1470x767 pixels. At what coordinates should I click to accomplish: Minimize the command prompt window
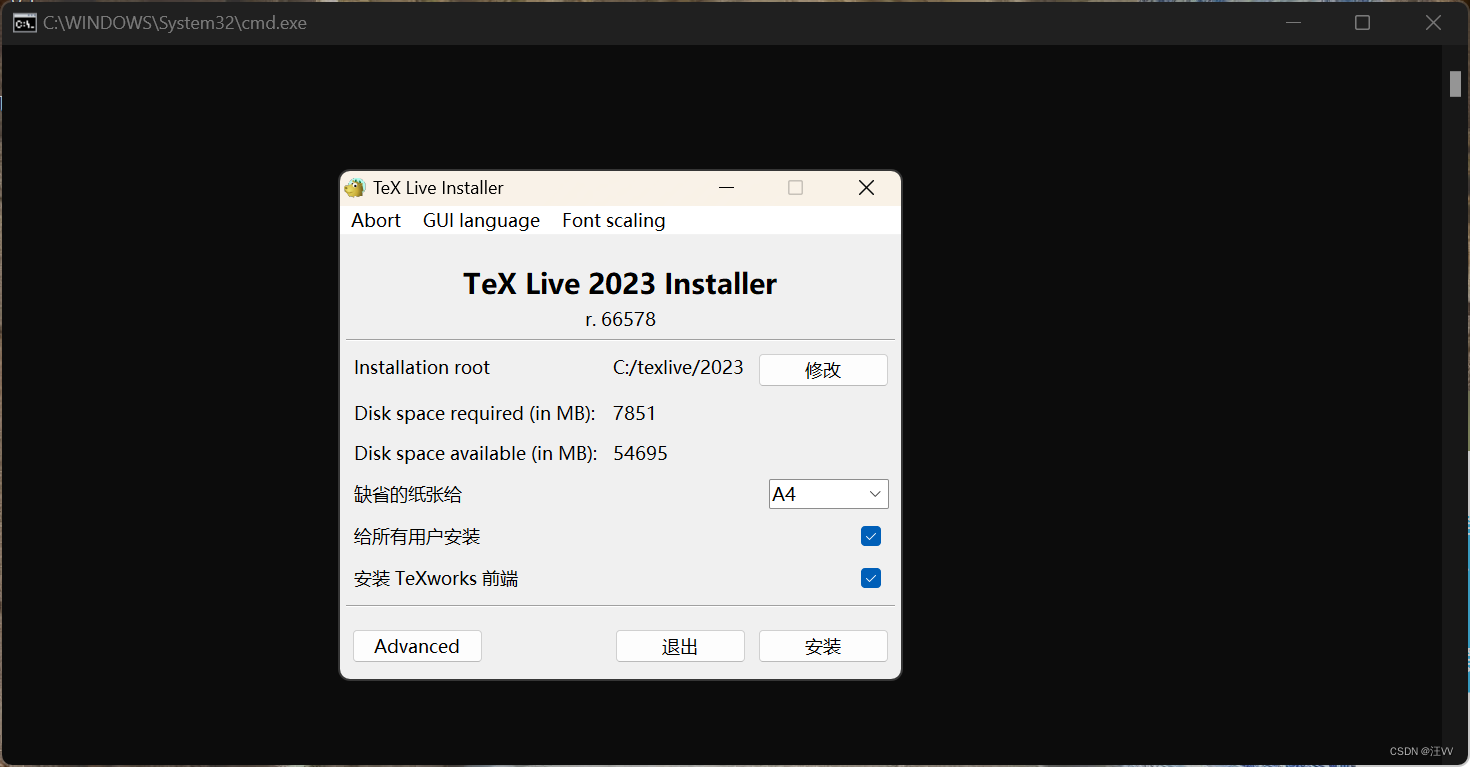pos(1293,21)
